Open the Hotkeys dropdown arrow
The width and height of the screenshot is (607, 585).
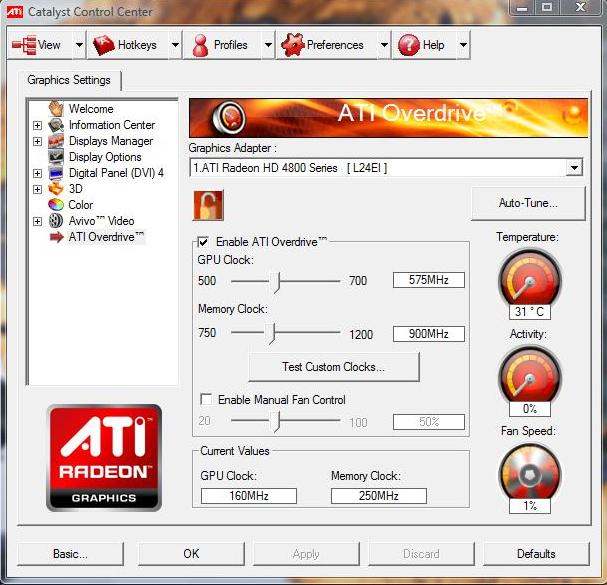[x=175, y=45]
